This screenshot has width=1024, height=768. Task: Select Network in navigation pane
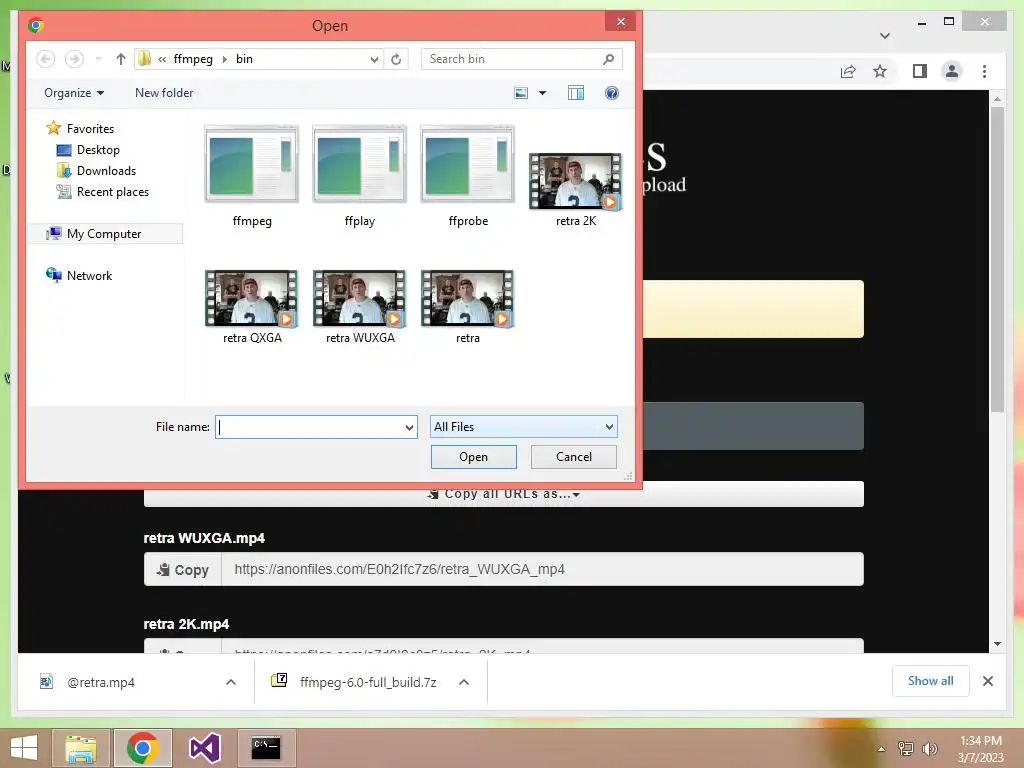(79, 275)
